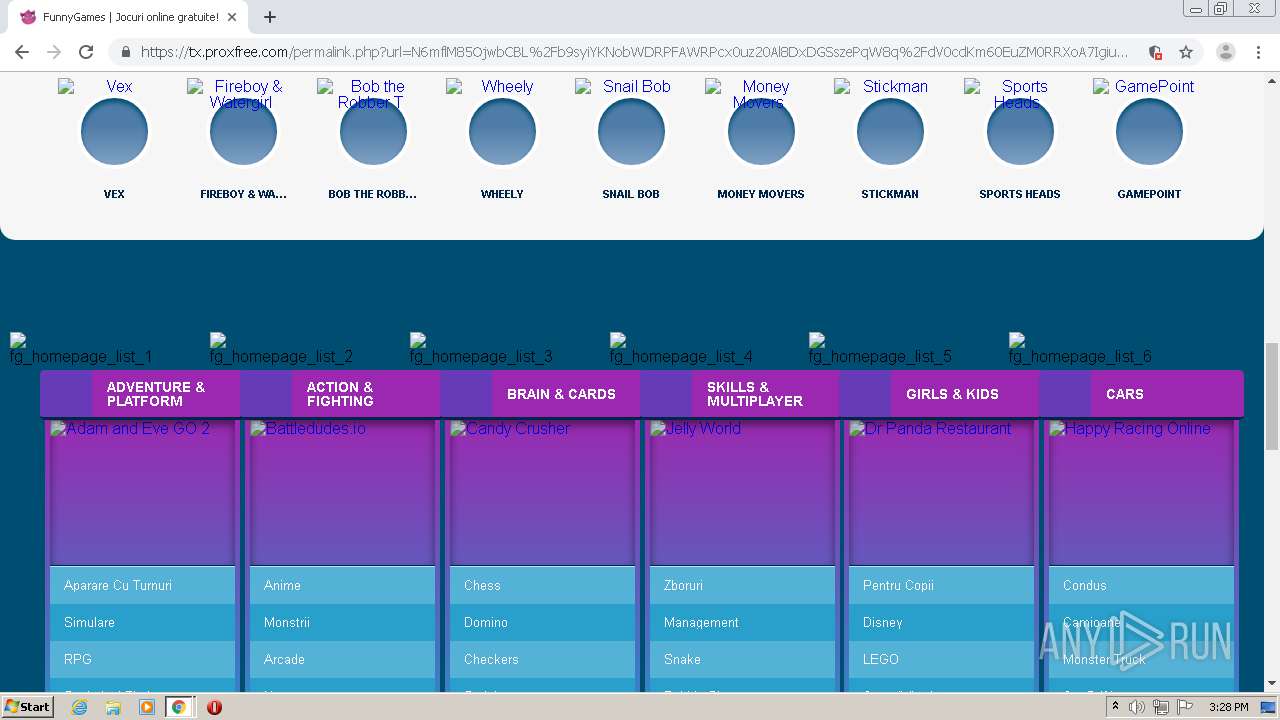1280x720 pixels.
Task: Open the Dr Panda Restaurant thumbnail
Action: (x=941, y=493)
